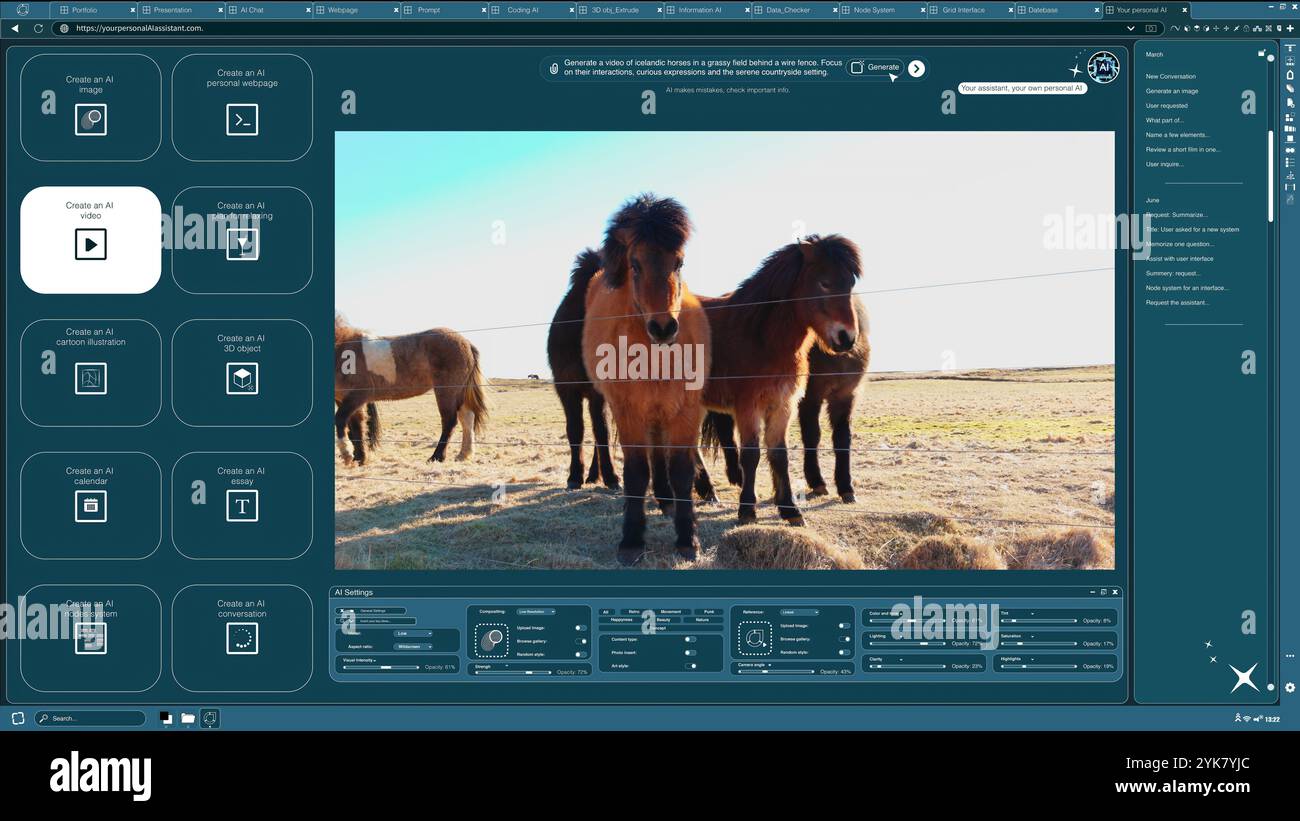
Task: Reload the page with the refresh icon
Action: click(38, 28)
